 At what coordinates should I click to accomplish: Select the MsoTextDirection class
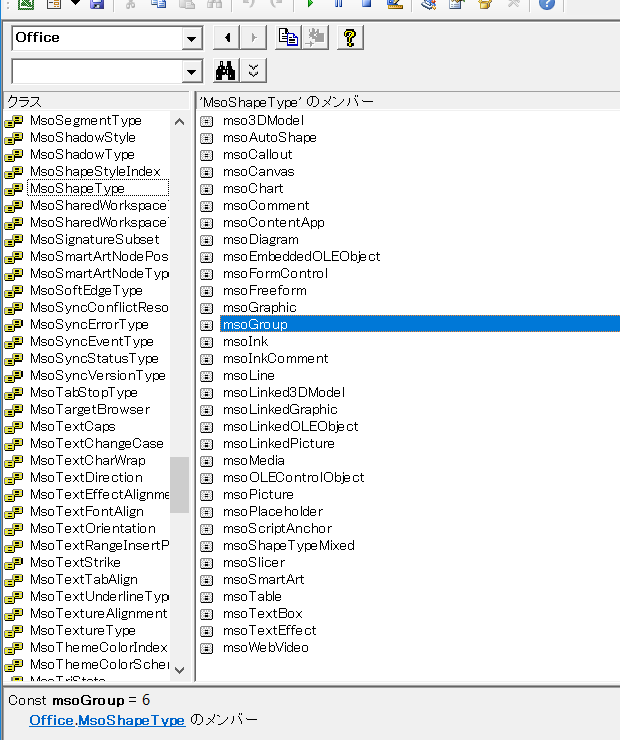(x=86, y=478)
